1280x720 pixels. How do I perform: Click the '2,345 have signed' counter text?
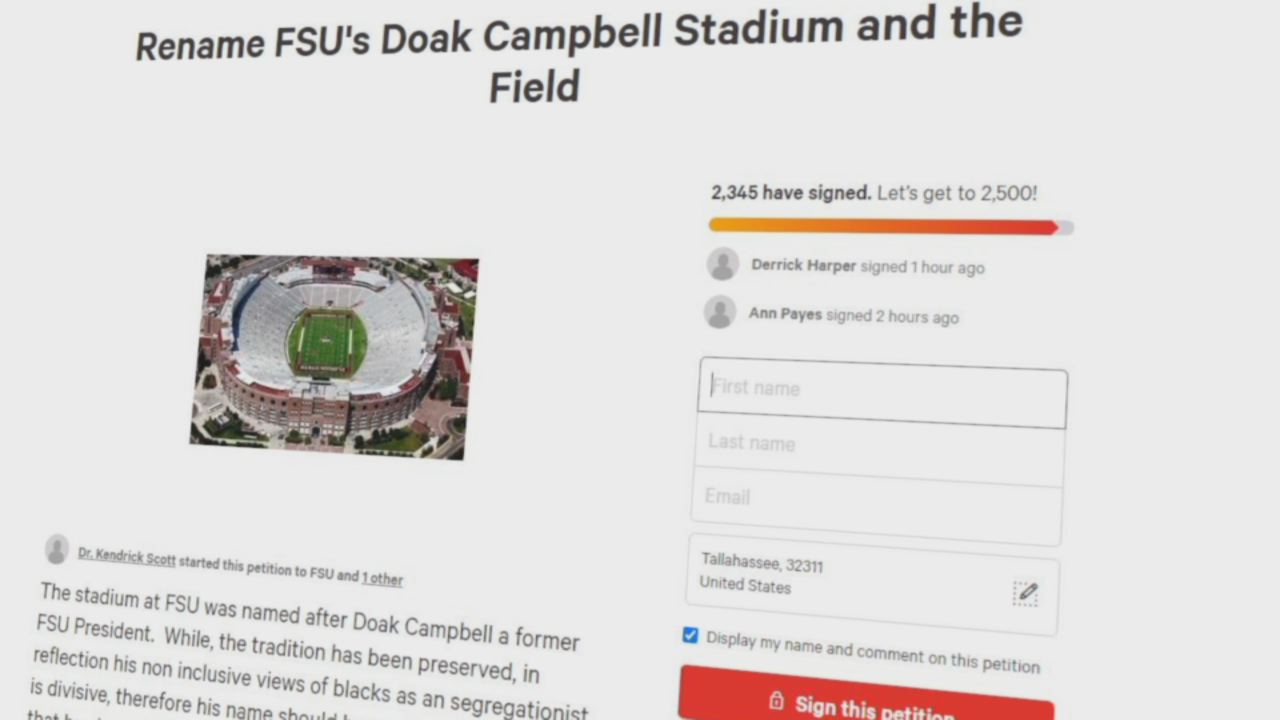point(791,193)
